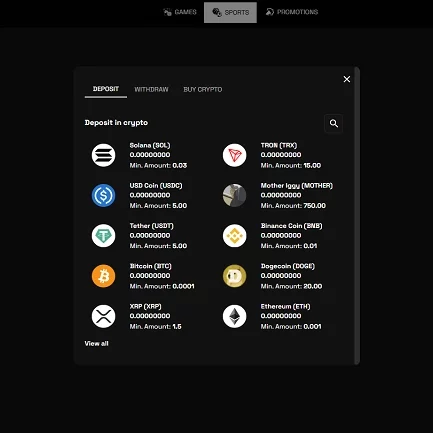Viewport: 433px width, 433px height.
Task: Click the dialog's vertical scrollbar
Action: 357,215
